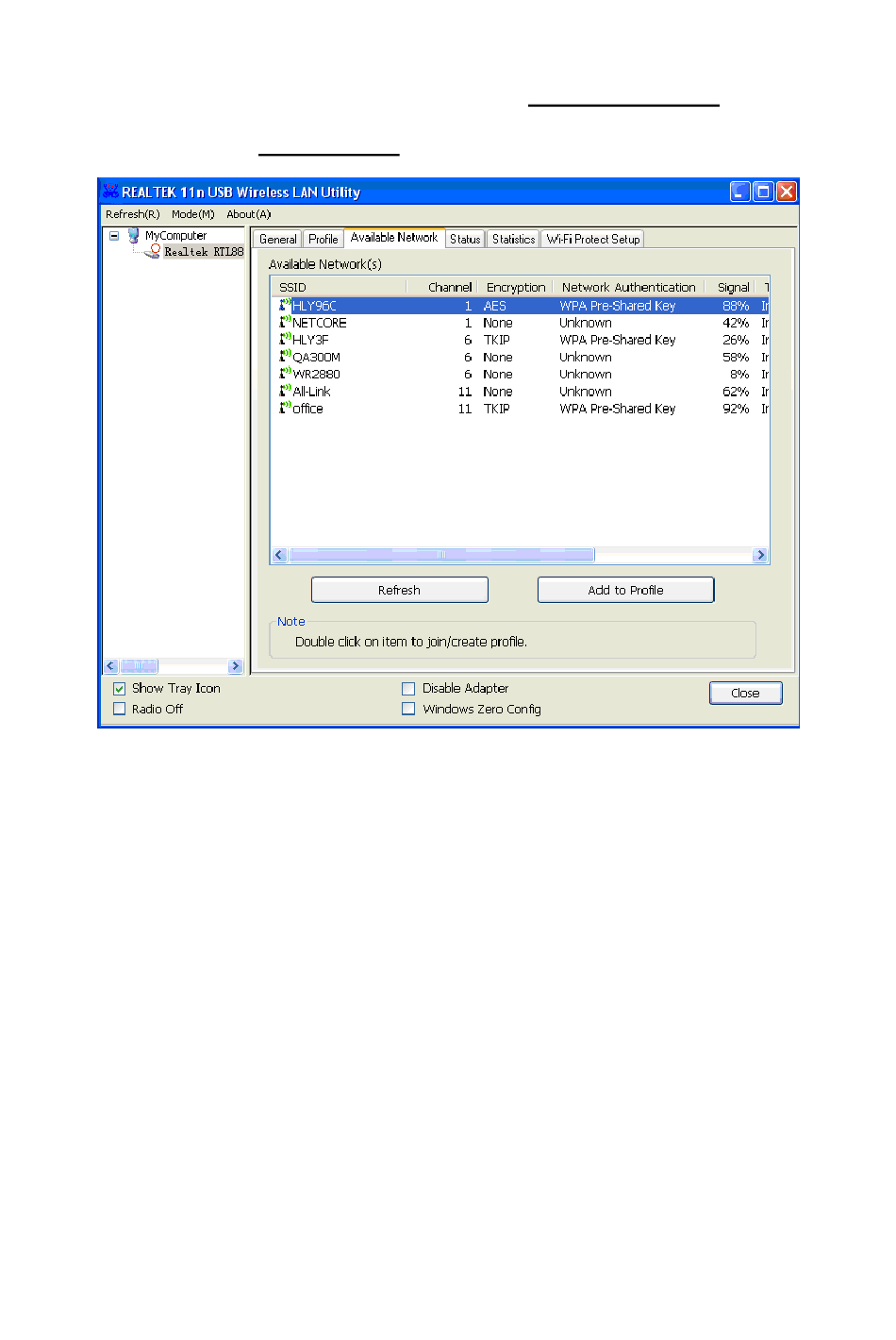The width and height of the screenshot is (896, 1340).
Task: Switch to the Profile tab
Action: [x=323, y=240]
